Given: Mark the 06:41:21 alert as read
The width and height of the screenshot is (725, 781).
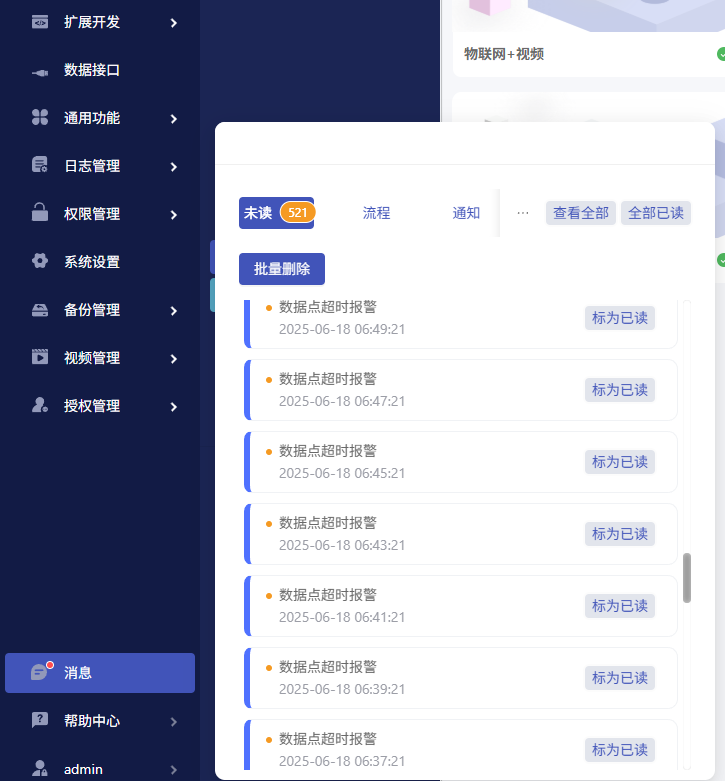Looking at the screenshot, I should pyautogui.click(x=619, y=606).
